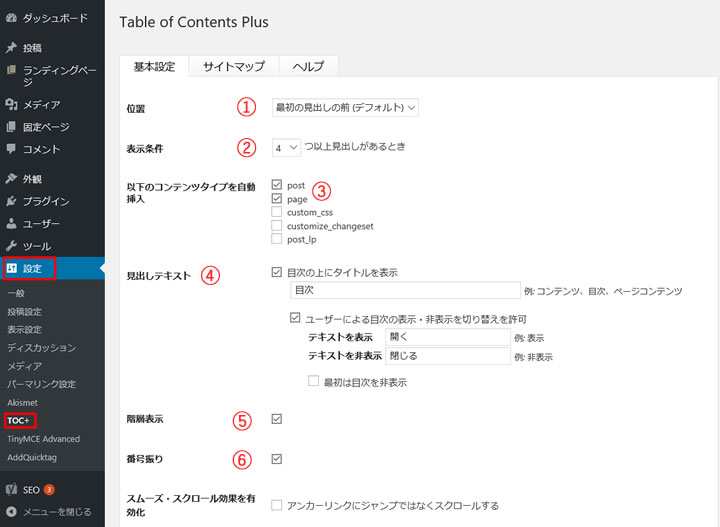
Task: Enable the customize_changeset checkbox
Action: pos(276,225)
